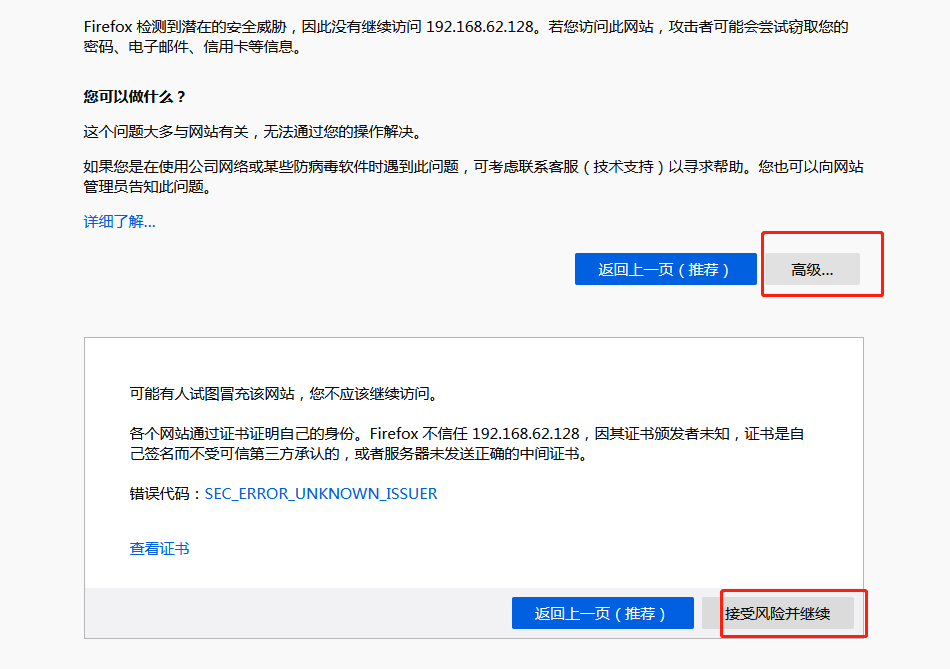Image resolution: width=950 pixels, height=669 pixels.
Task: Open the 查看证书 view certificate link
Action: tap(159, 548)
